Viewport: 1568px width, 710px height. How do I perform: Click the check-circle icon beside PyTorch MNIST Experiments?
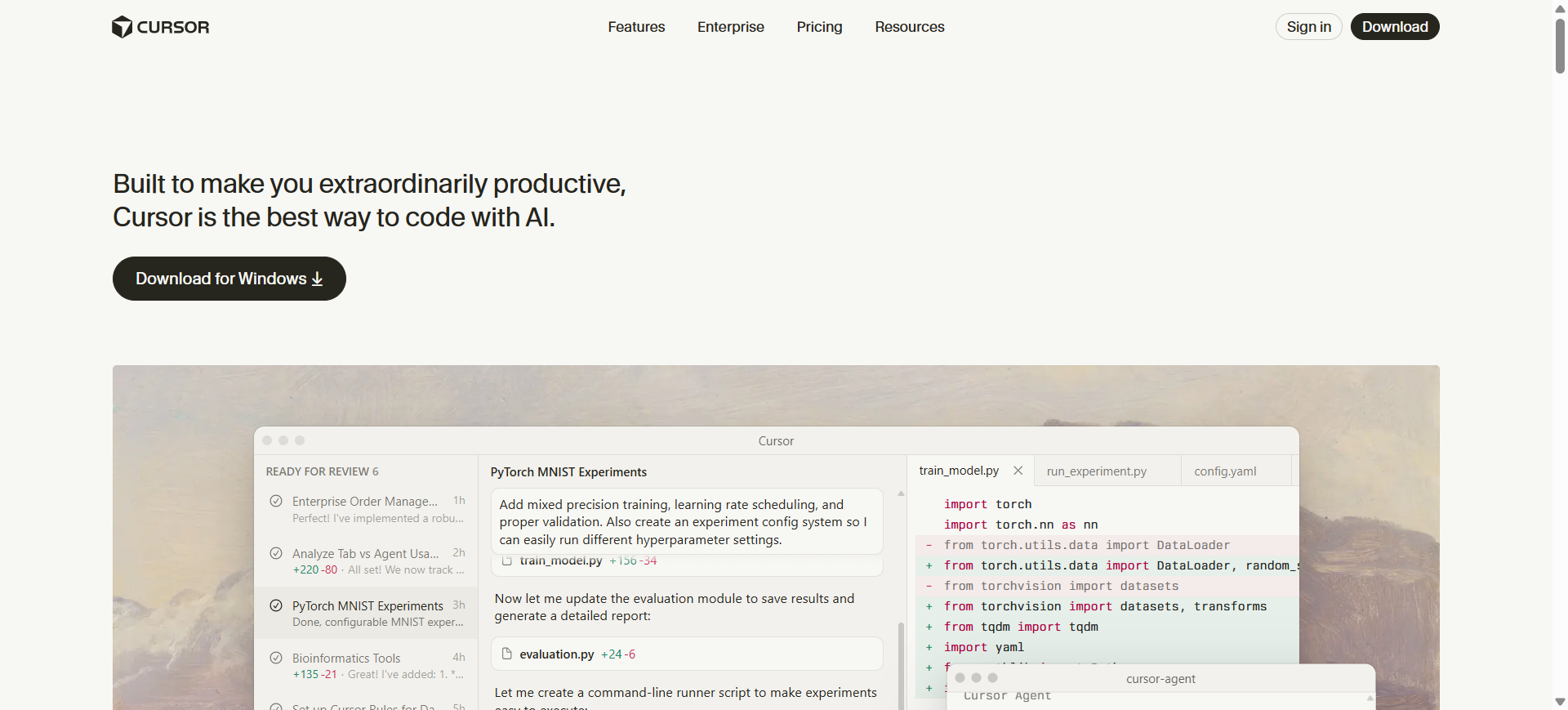(276, 605)
